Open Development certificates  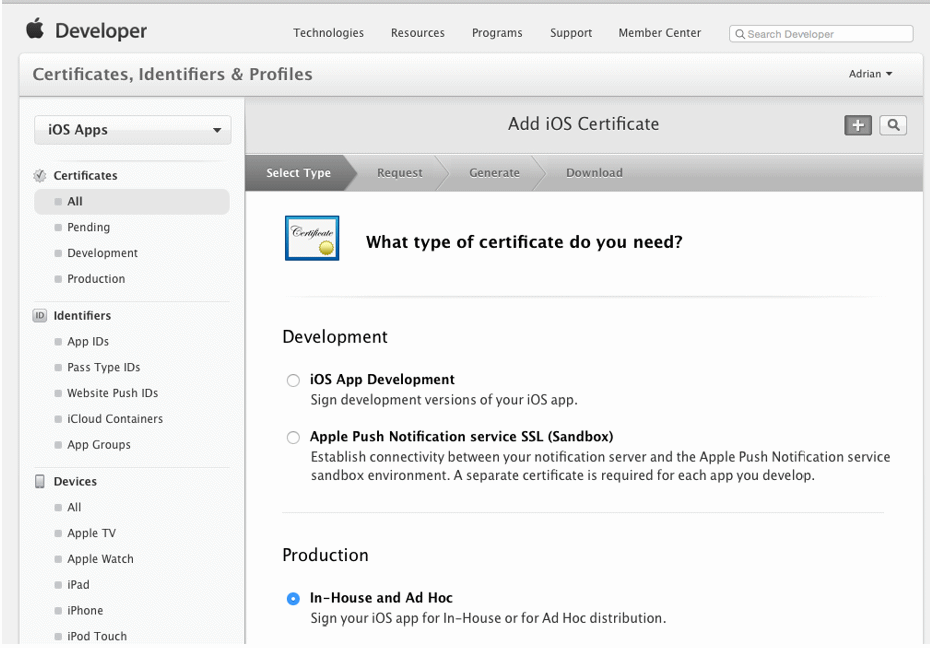click(x=102, y=253)
